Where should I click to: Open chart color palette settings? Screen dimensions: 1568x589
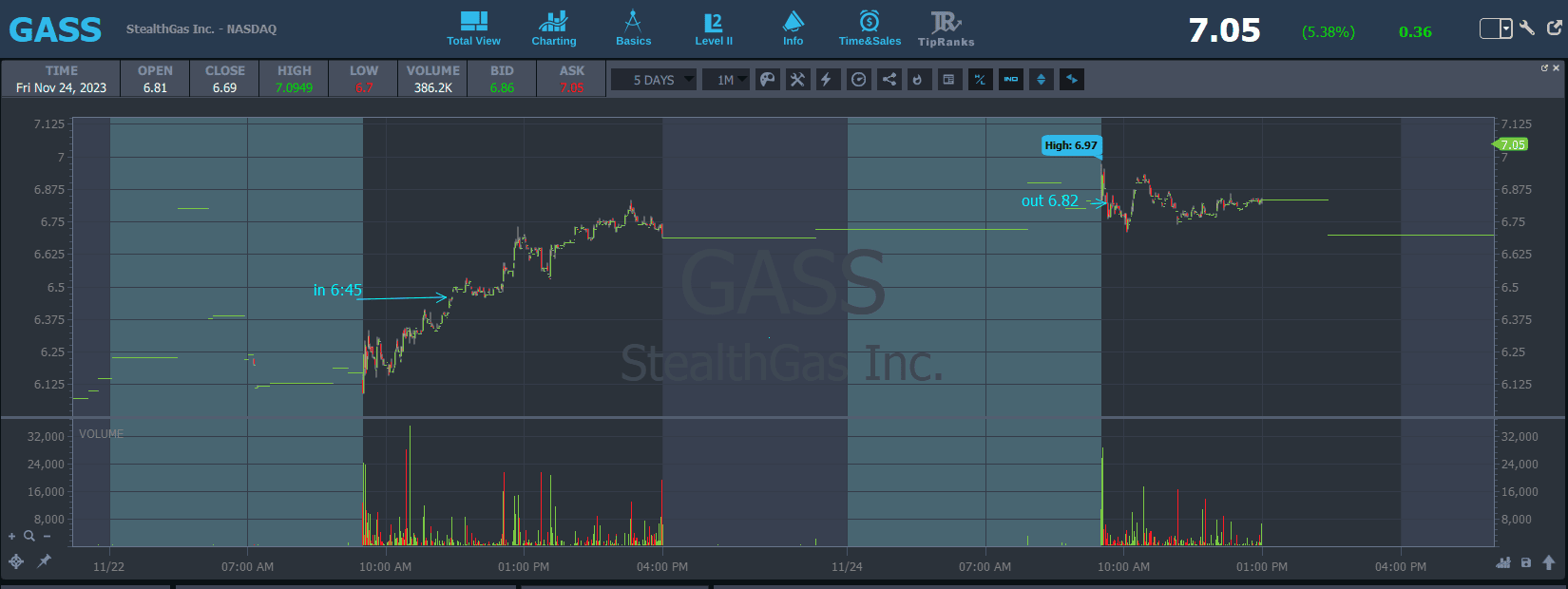(x=767, y=80)
